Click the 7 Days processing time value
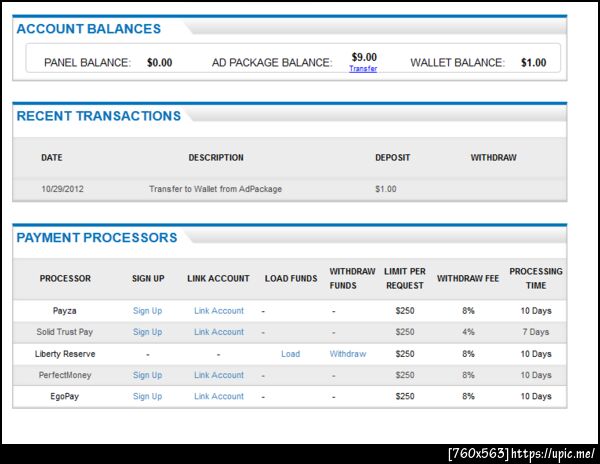 [x=536, y=332]
